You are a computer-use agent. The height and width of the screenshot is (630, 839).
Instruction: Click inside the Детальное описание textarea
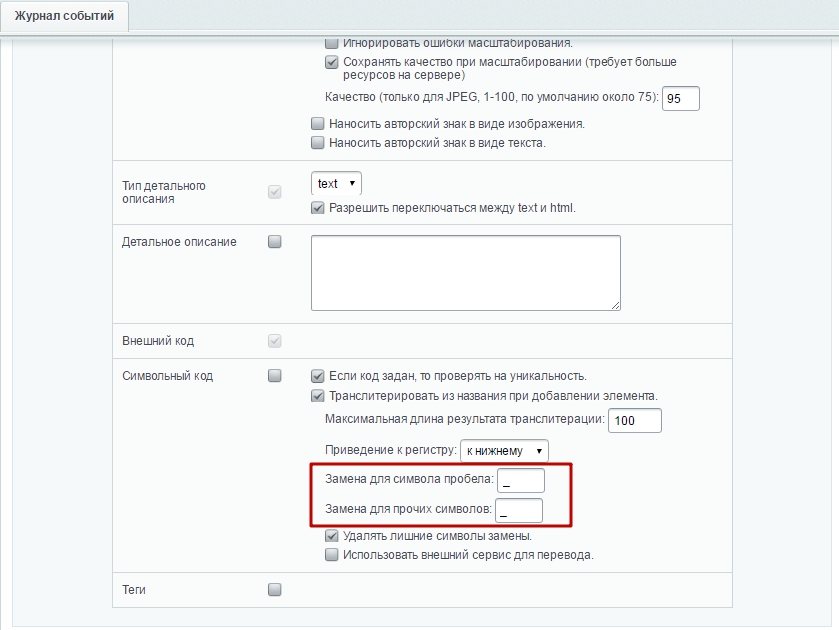(x=466, y=273)
